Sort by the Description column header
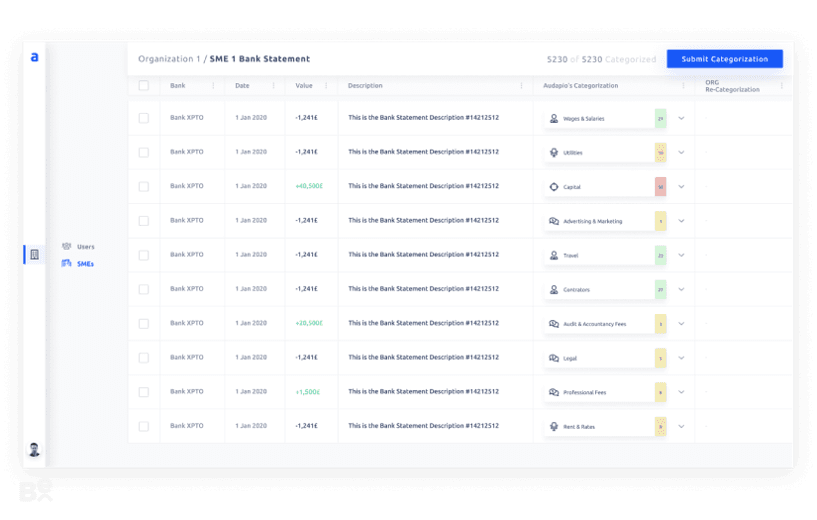 pyautogui.click(x=365, y=85)
